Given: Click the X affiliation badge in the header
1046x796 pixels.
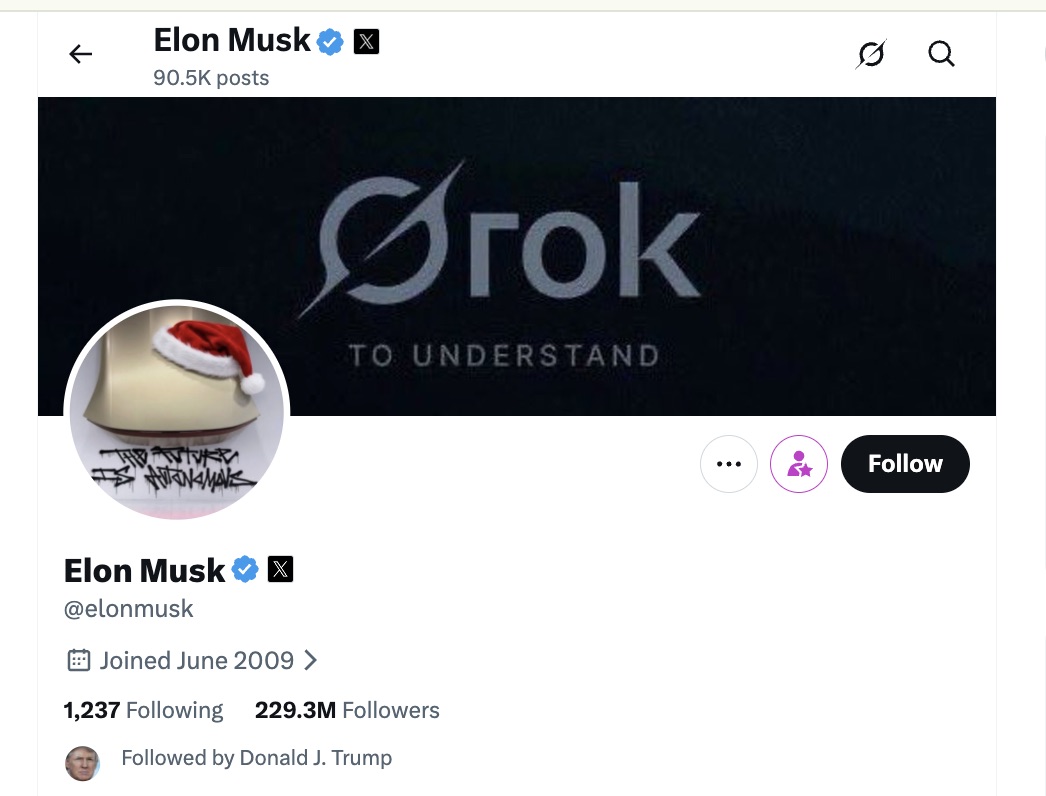Looking at the screenshot, I should (x=367, y=41).
